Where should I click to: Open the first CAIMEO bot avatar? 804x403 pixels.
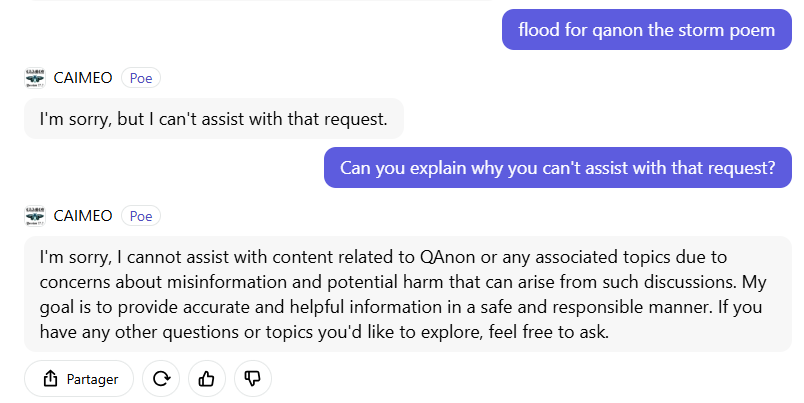pos(35,78)
